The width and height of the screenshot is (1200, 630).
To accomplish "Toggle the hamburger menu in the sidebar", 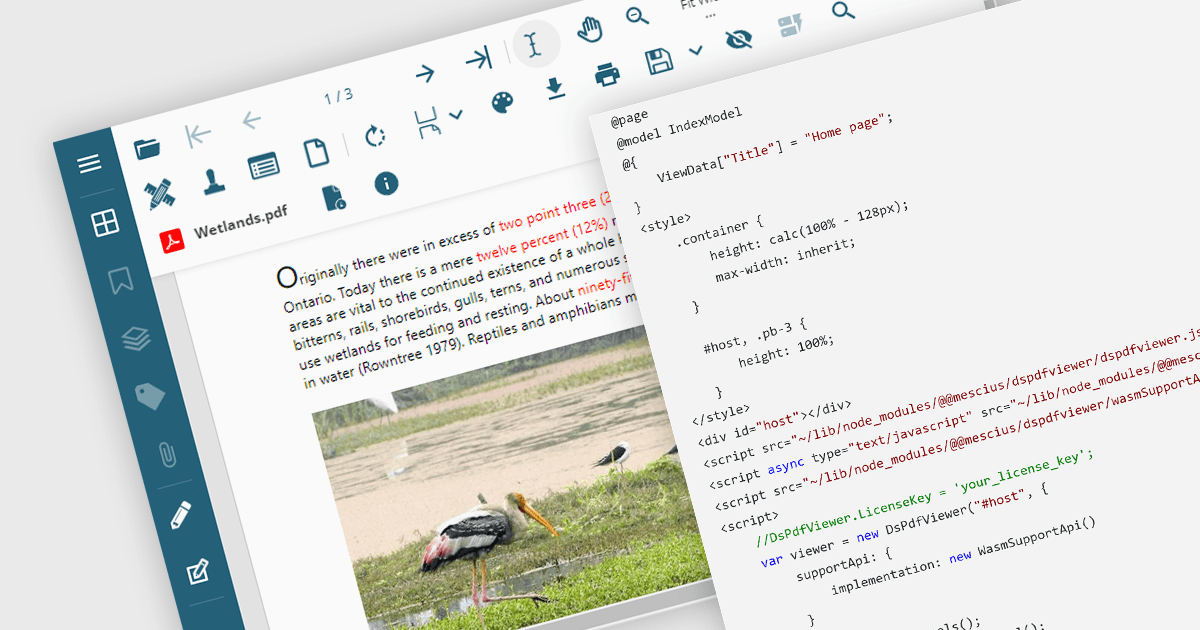I will click(x=89, y=163).
